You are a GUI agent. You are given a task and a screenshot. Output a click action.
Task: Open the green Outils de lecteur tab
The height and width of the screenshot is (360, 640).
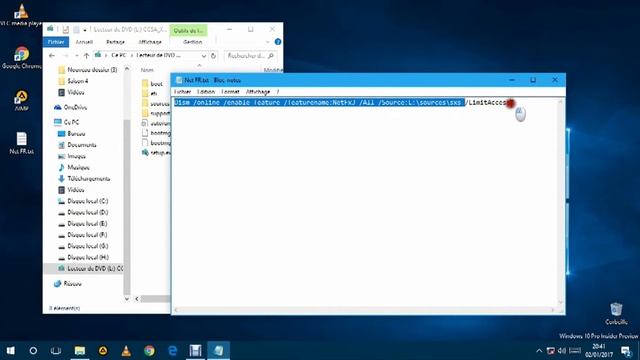(188, 30)
